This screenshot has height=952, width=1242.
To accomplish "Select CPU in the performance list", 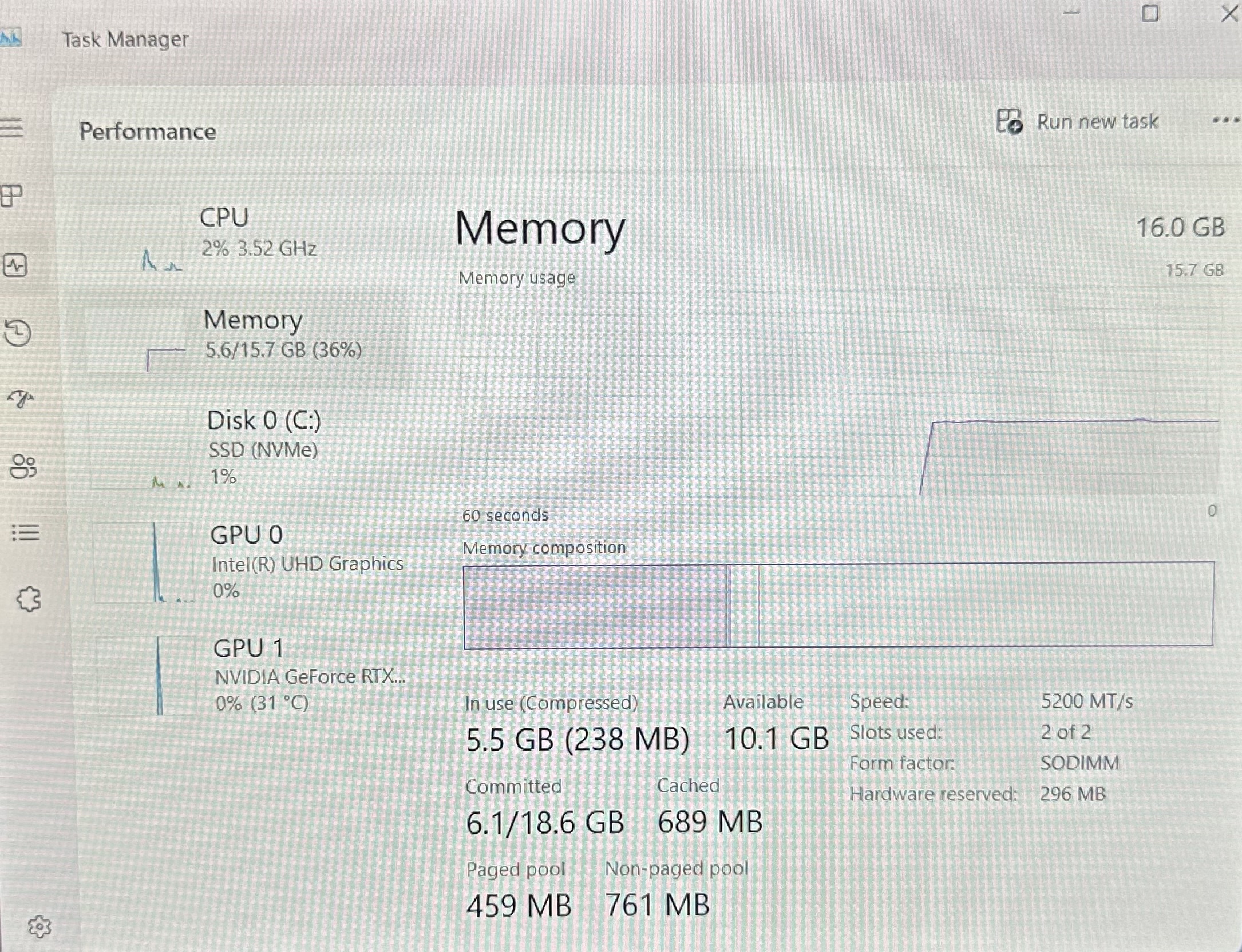I will tap(243, 236).
